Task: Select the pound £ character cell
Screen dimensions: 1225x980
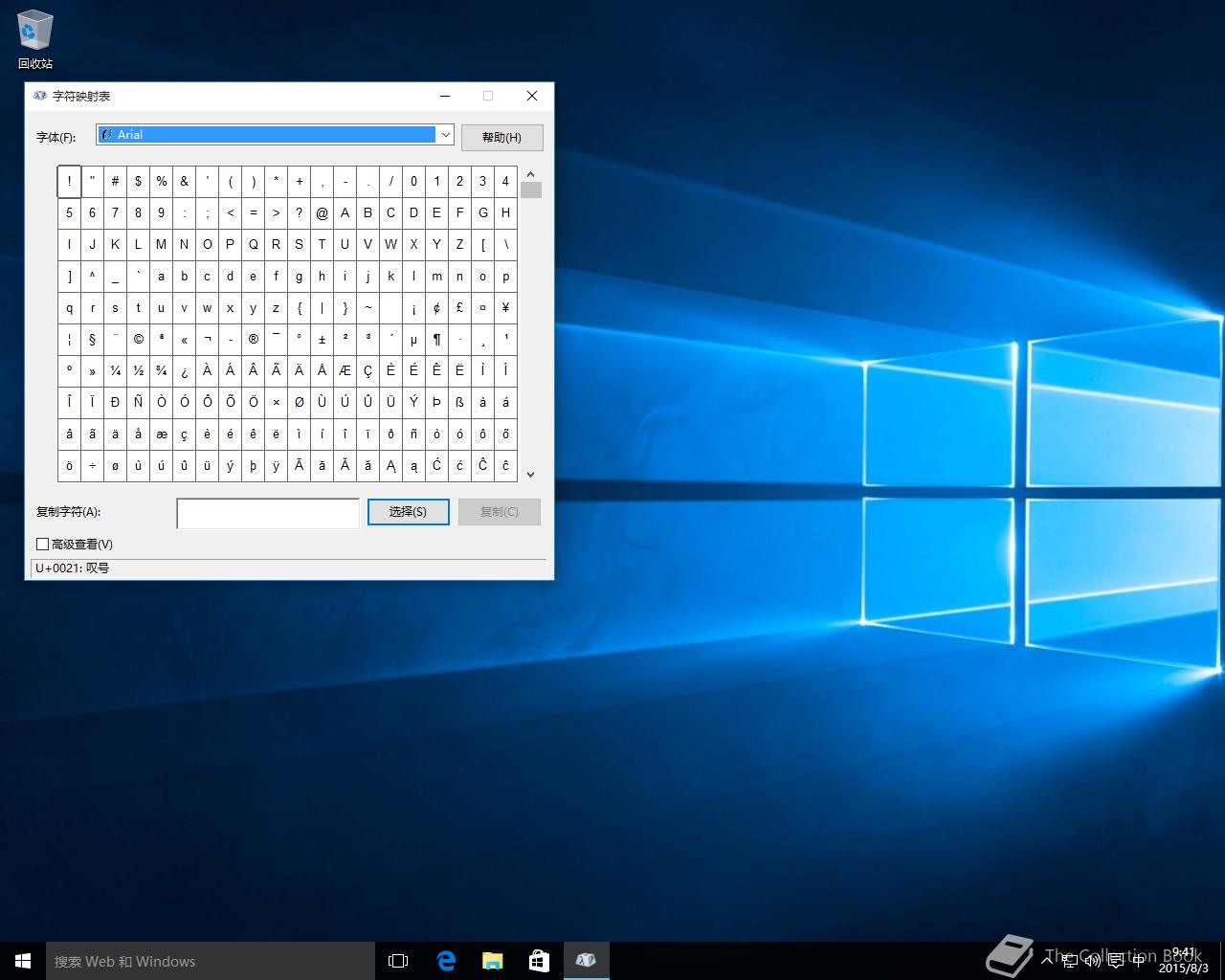Action: point(459,307)
